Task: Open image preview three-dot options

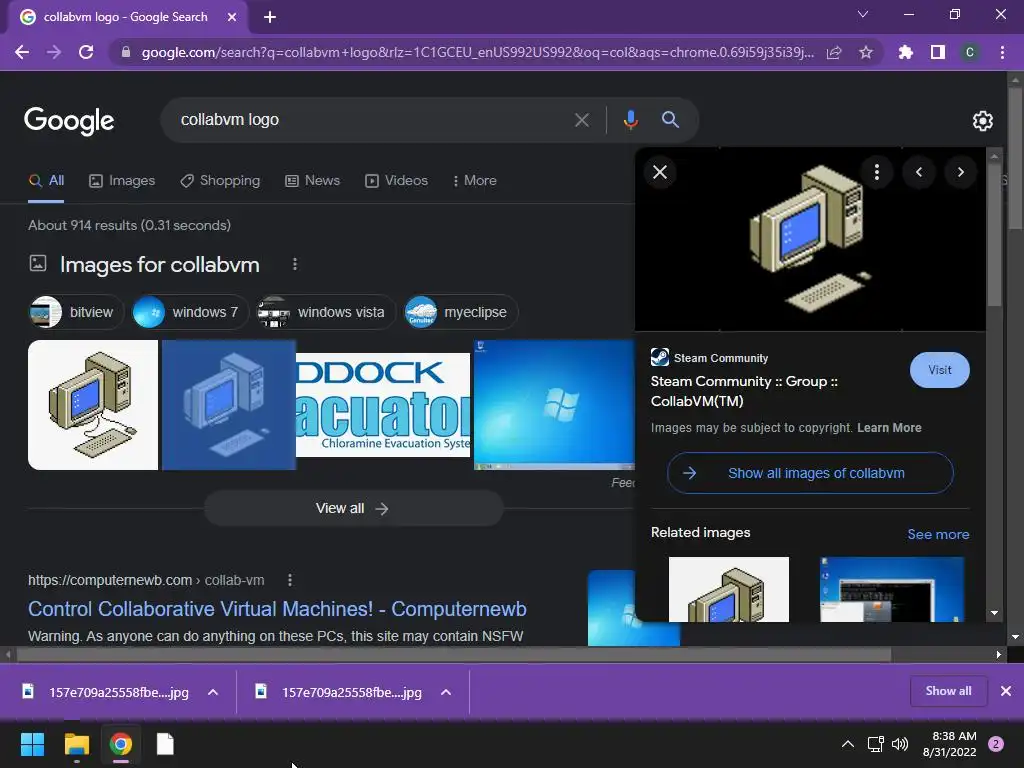Action: point(876,172)
